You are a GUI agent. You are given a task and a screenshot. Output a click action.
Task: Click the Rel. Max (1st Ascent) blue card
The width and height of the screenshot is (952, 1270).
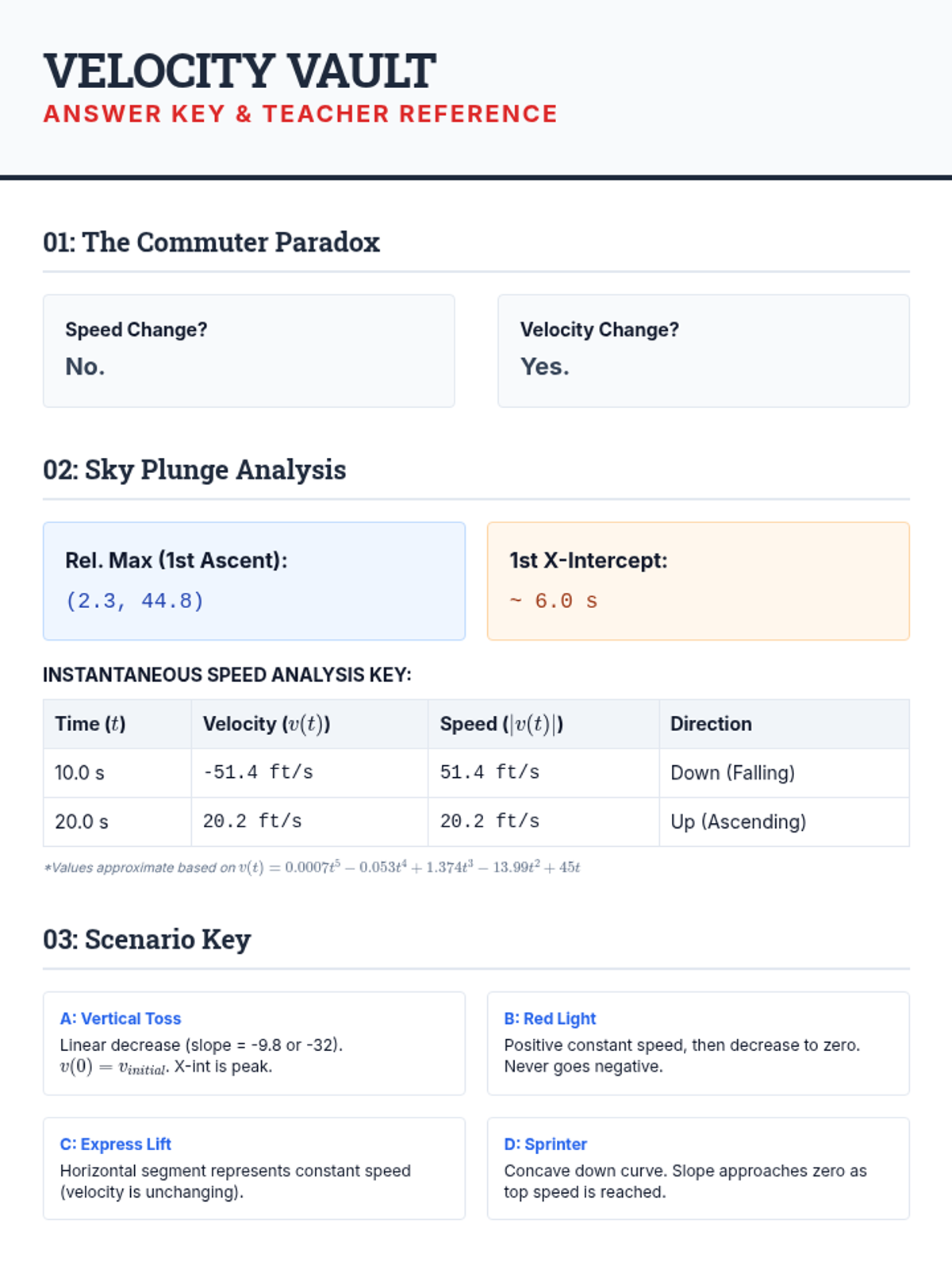(254, 581)
